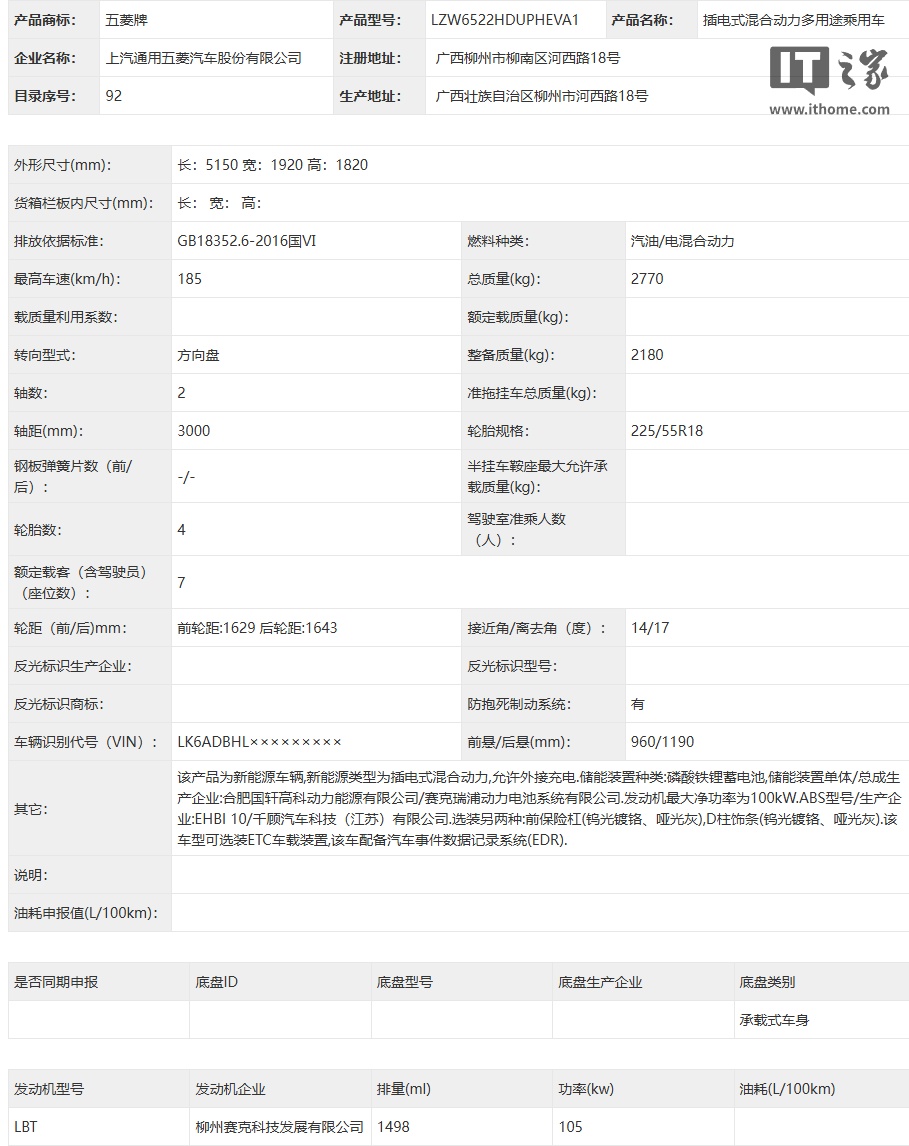The image size is (909, 1146).
Task: Click leaf spring value -/-
Action: (x=186, y=477)
